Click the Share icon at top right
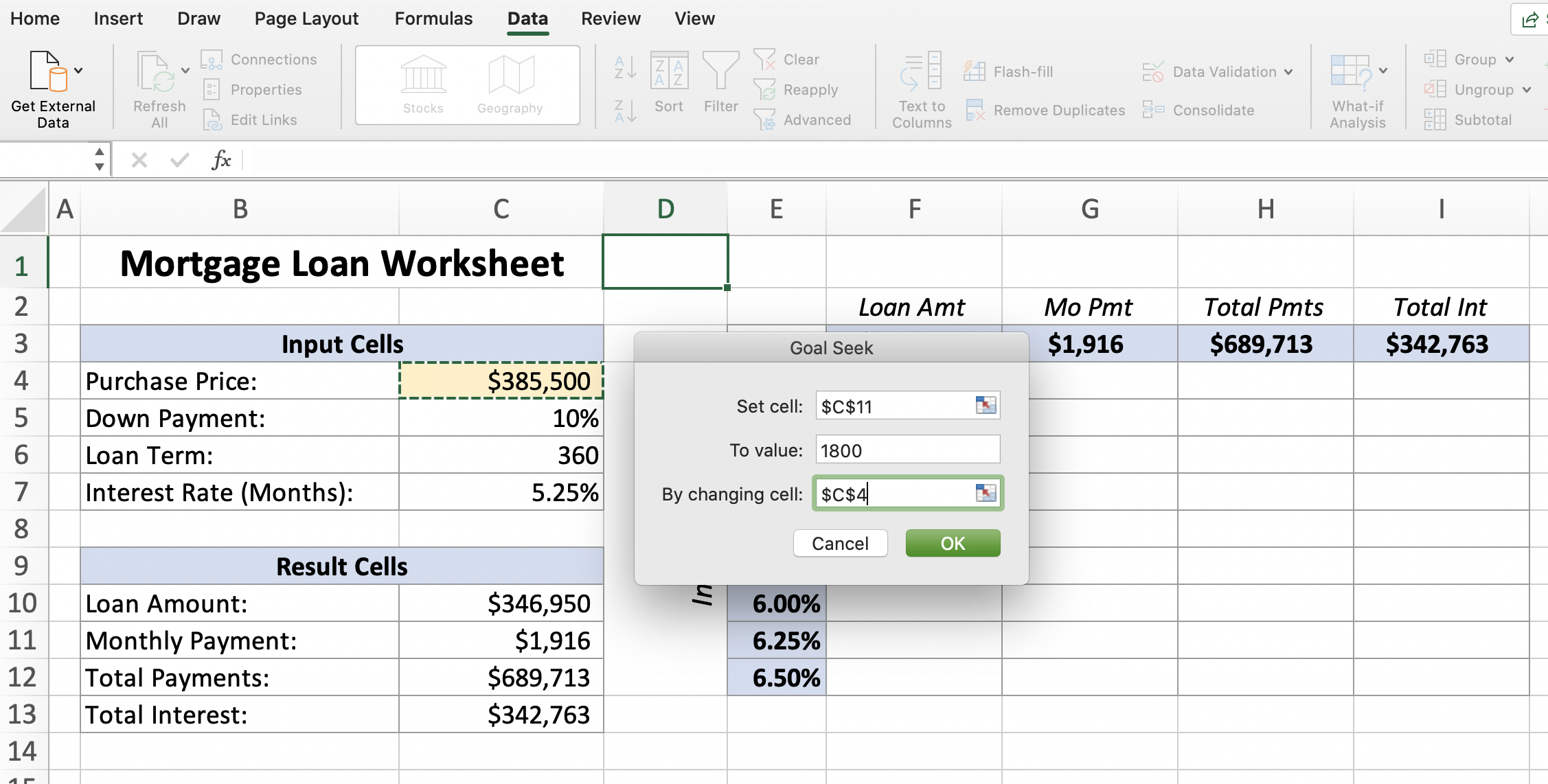This screenshot has height=784, width=1548. tap(1530, 19)
